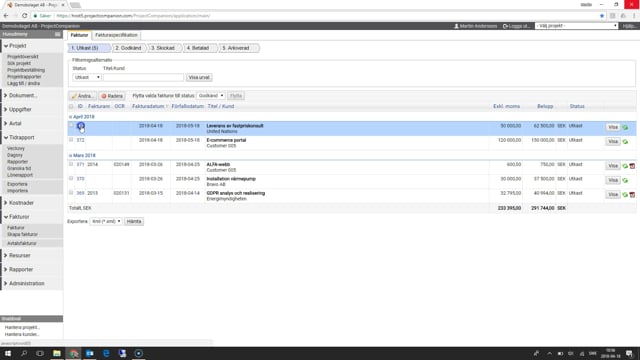The height and width of the screenshot is (360, 640).
Task: Reload the page in browser
Action: tap(24, 16)
